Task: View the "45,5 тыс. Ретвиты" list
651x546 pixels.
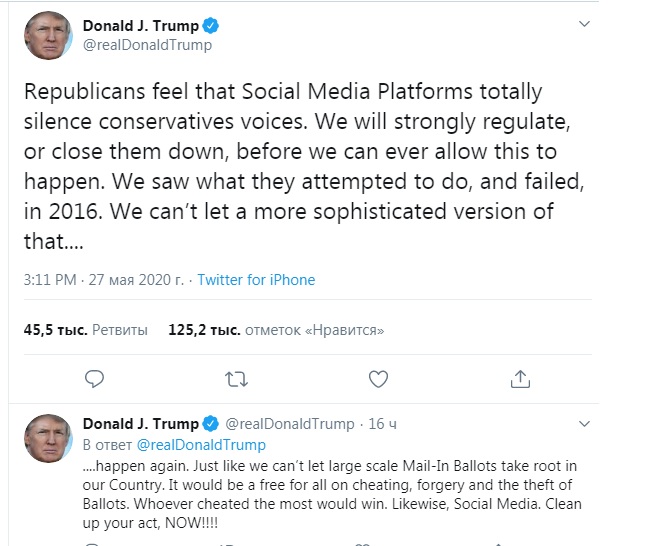Action: [86, 329]
